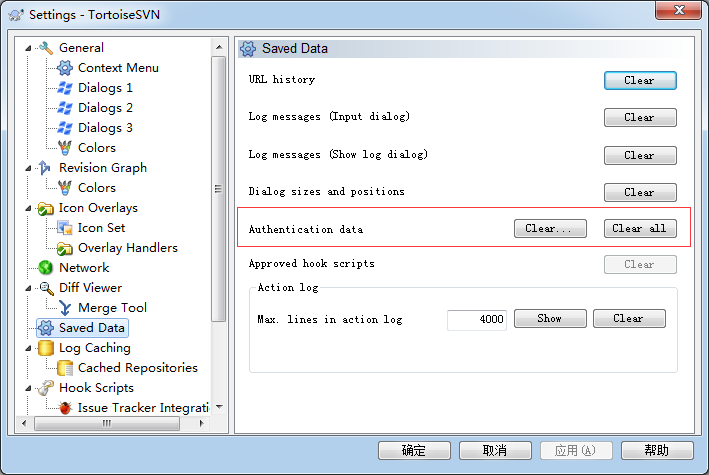
Task: Click the General wrench icon
Action: (x=46, y=48)
